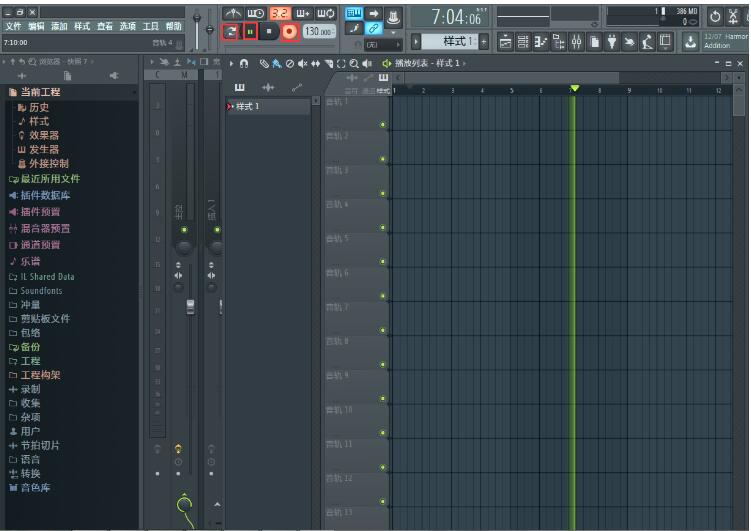Screen dimensions: 751x531
Task: Click the download/content library icon
Action: pos(690,42)
